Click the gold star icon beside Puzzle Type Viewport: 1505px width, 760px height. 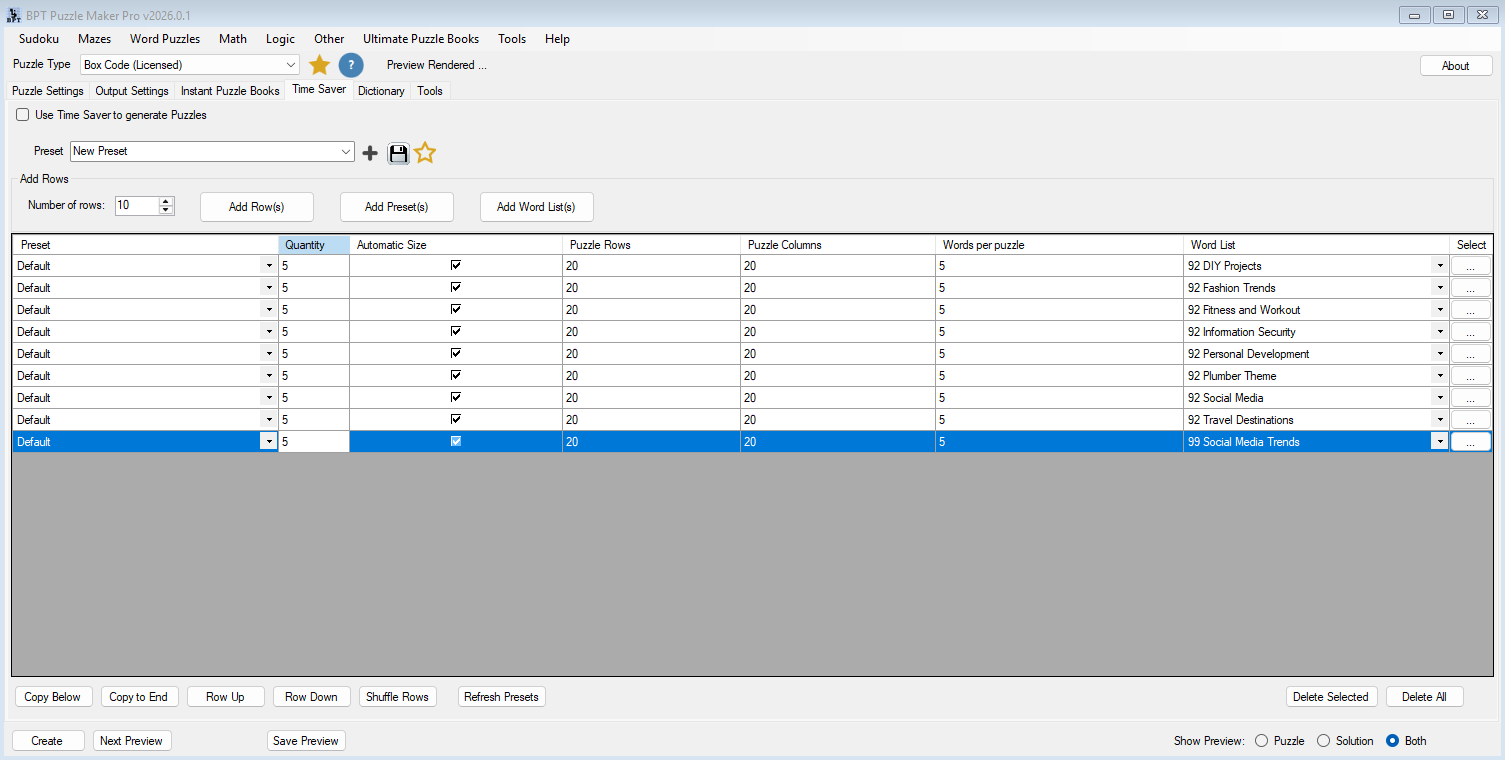pos(319,65)
